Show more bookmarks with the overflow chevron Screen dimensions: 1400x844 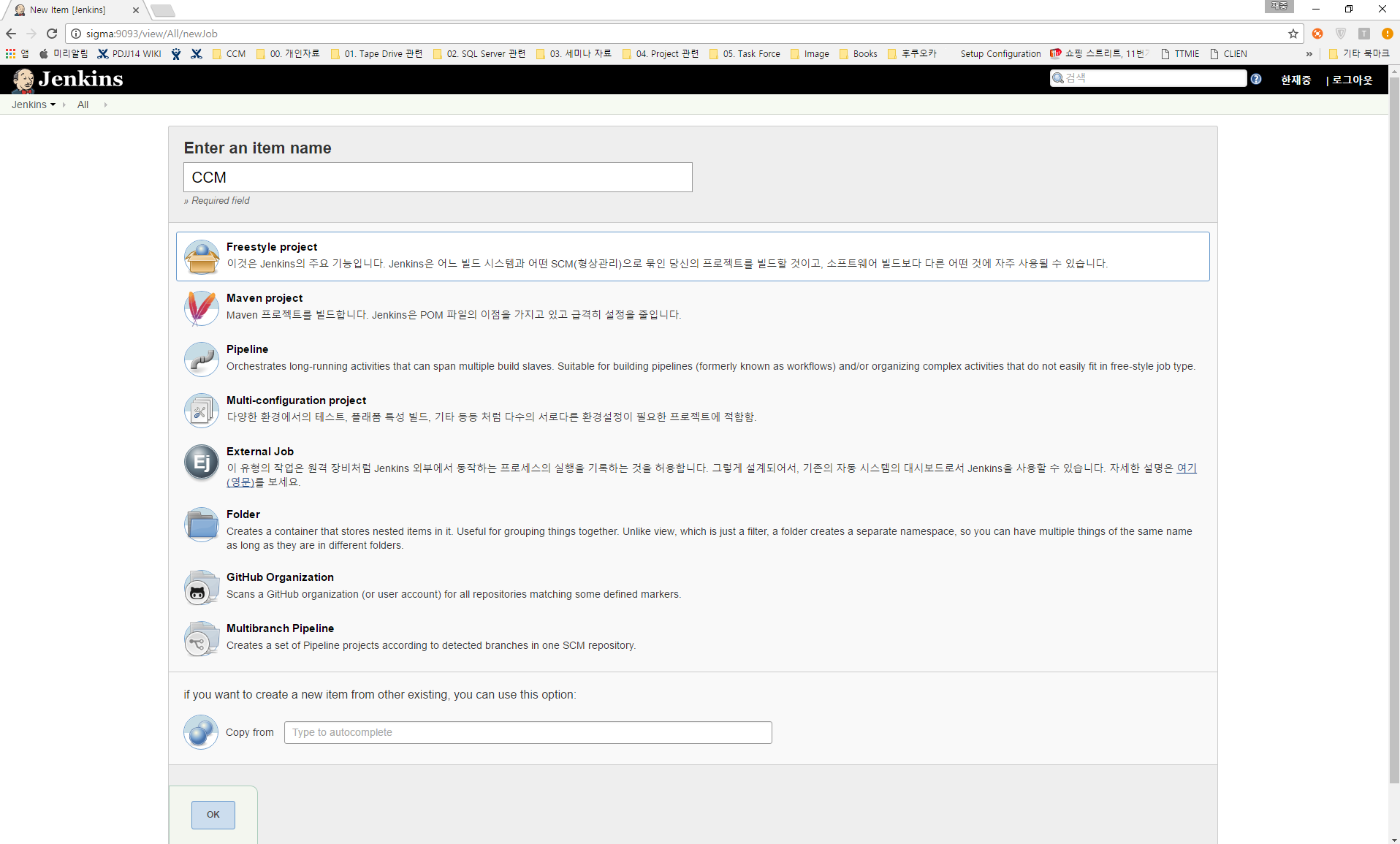click(x=1309, y=54)
